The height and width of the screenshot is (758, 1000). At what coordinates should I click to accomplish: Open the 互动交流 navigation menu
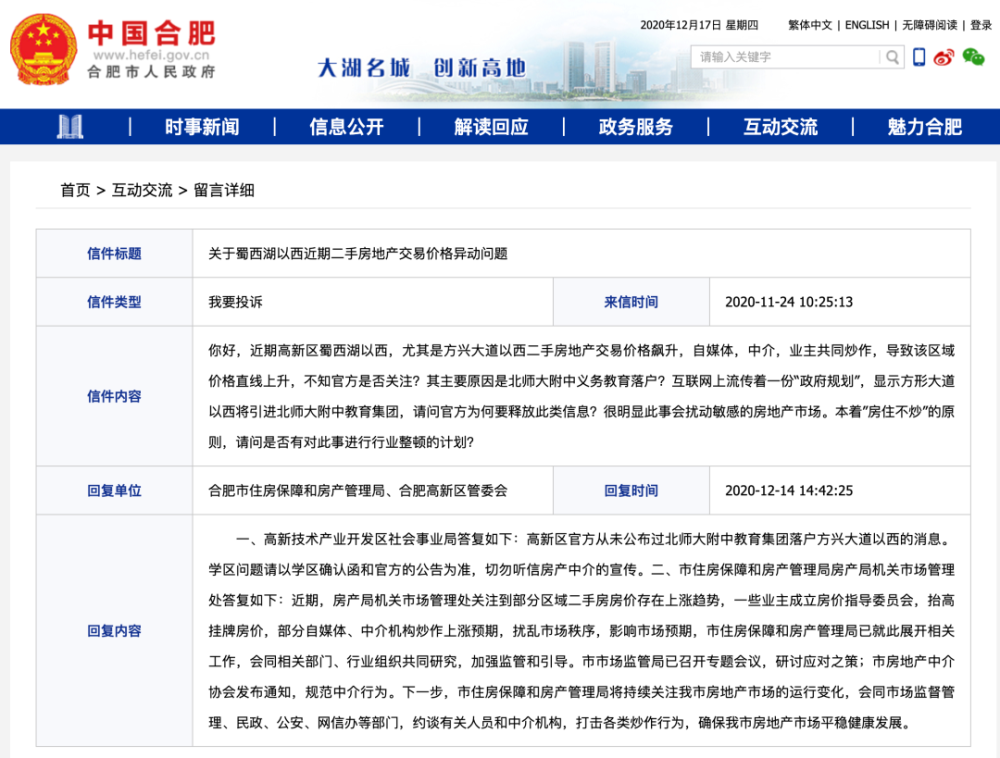[x=781, y=127]
